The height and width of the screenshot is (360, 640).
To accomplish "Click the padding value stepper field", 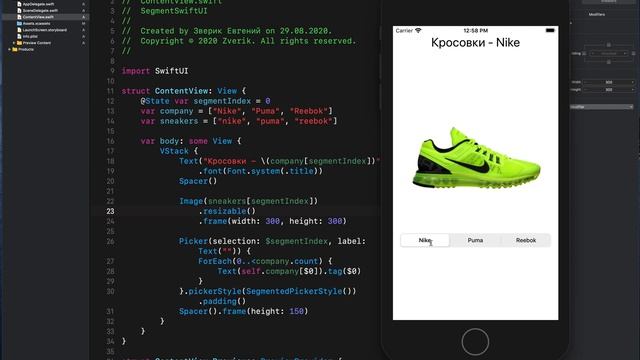I will tap(609, 53).
